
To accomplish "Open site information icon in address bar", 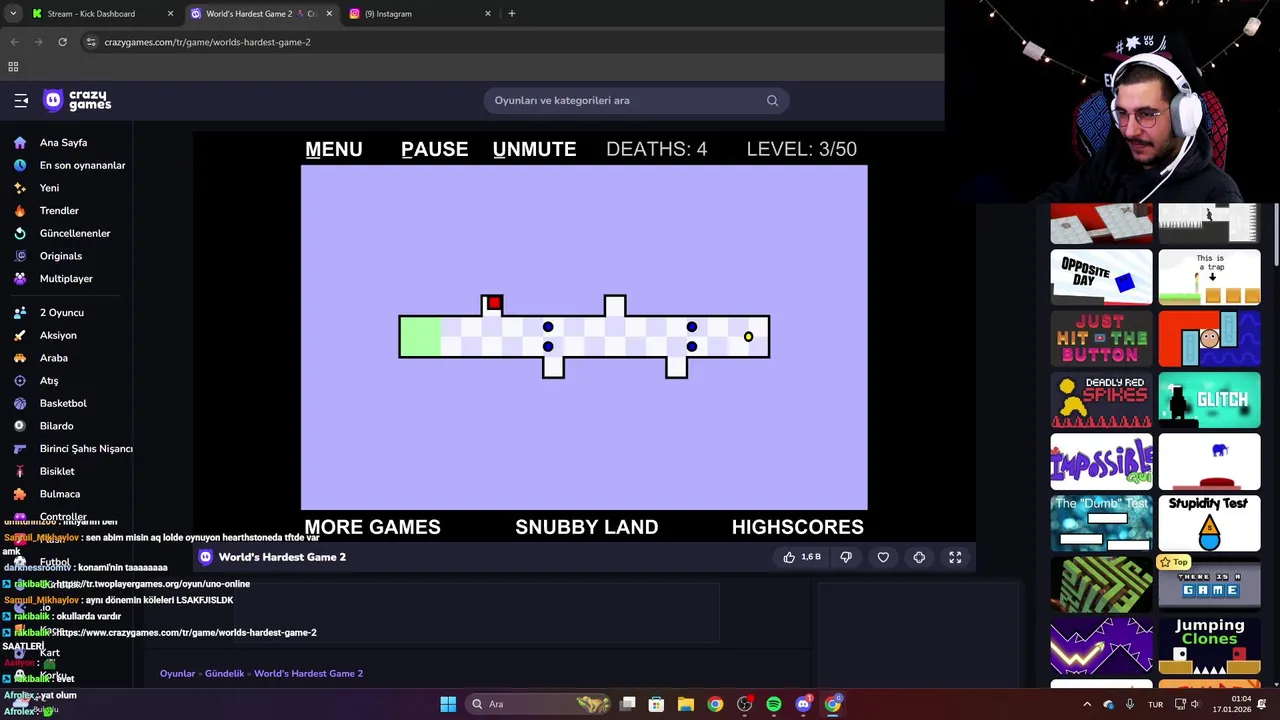I will [x=91, y=42].
